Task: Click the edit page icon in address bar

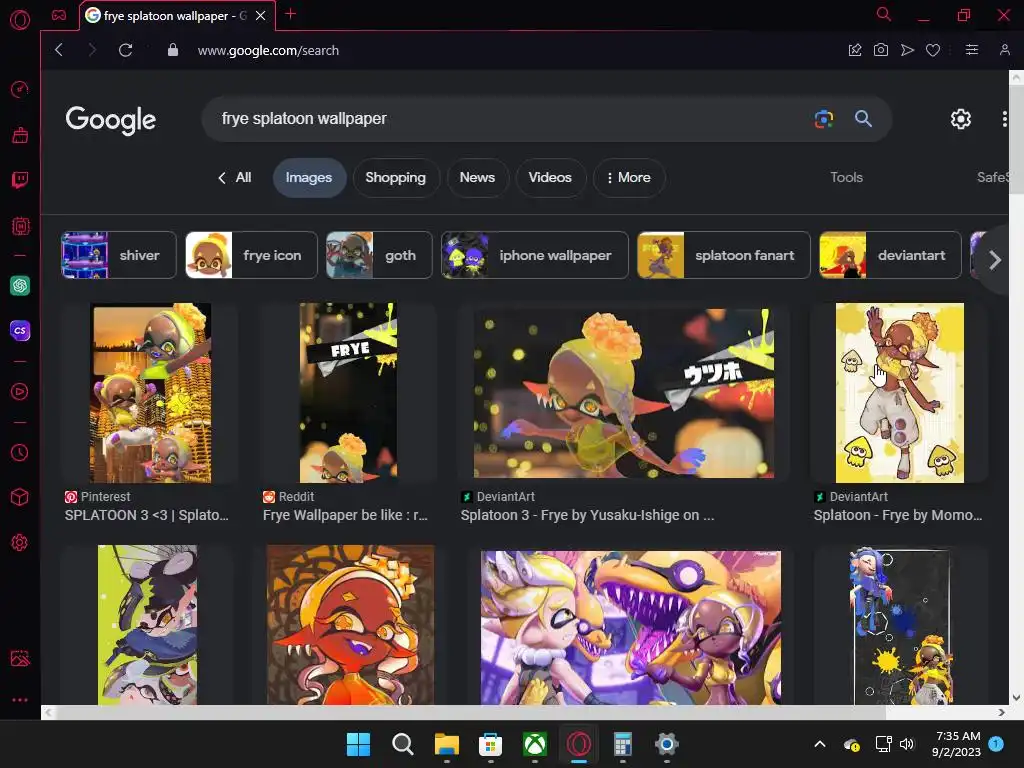Action: (x=855, y=50)
